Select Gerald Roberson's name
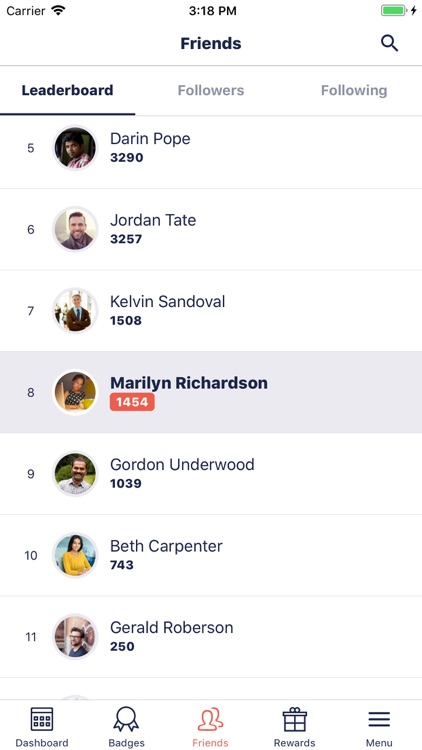This screenshot has width=422, height=750. click(x=172, y=627)
